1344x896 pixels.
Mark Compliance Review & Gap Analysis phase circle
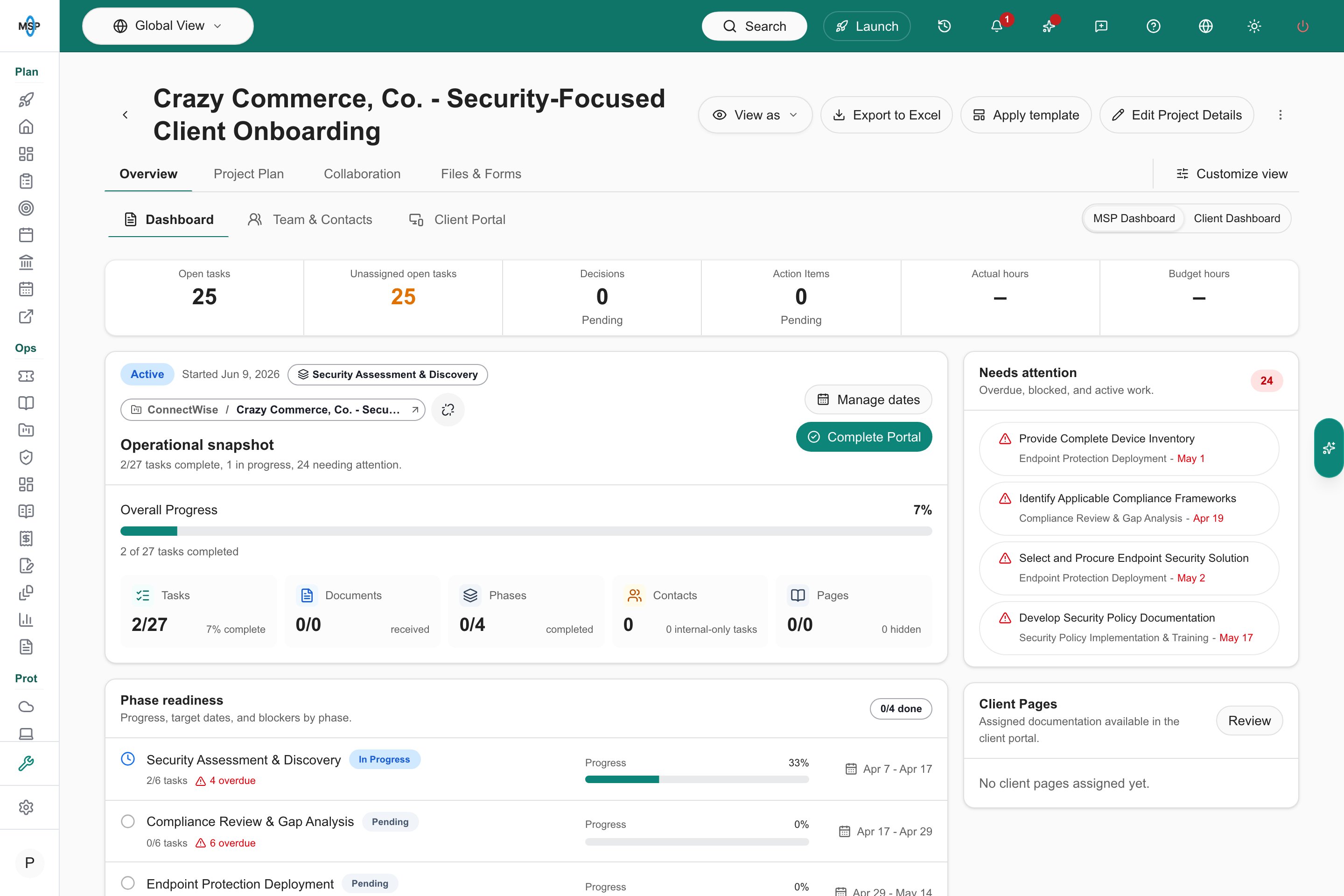(128, 821)
